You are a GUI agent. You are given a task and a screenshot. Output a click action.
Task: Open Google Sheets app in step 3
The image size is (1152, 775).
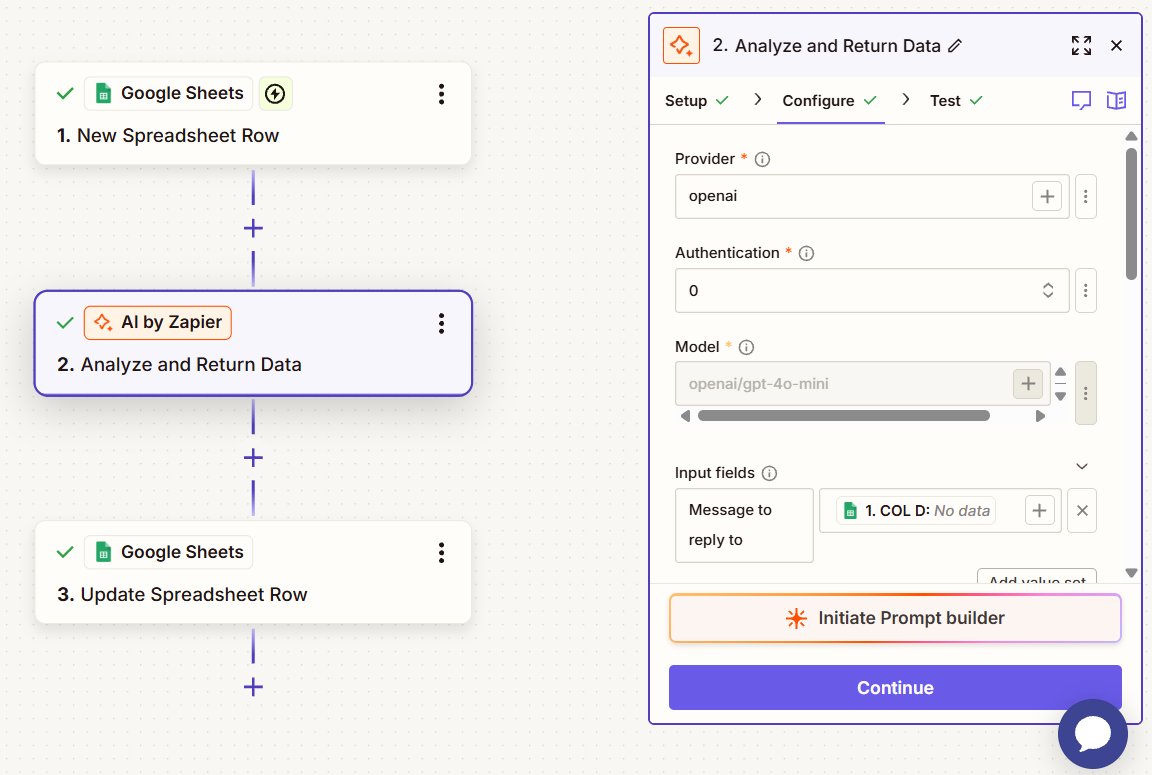click(168, 552)
